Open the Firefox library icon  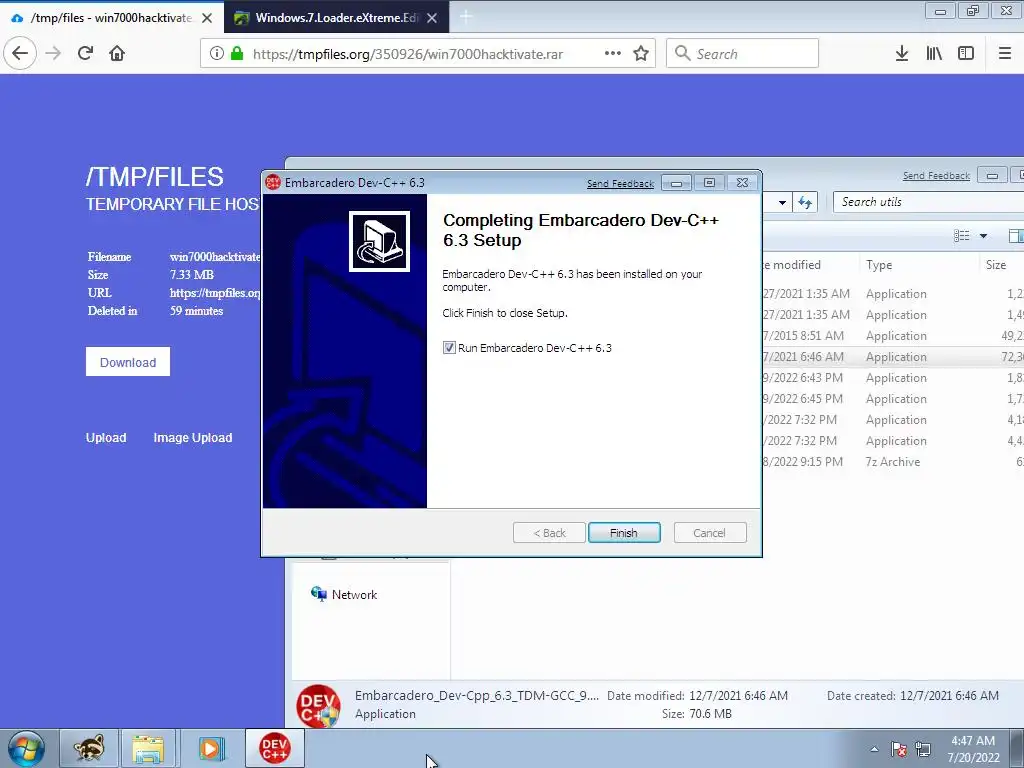[934, 54]
